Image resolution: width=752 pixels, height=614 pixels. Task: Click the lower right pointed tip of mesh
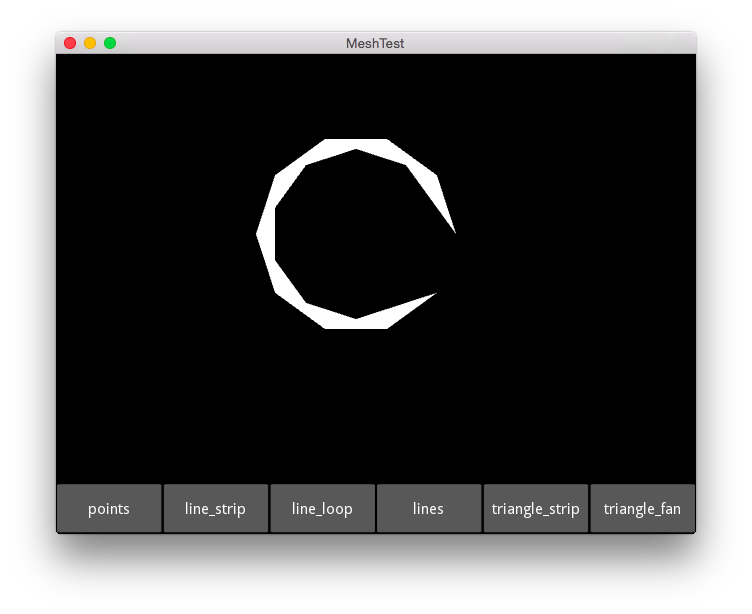coord(434,294)
